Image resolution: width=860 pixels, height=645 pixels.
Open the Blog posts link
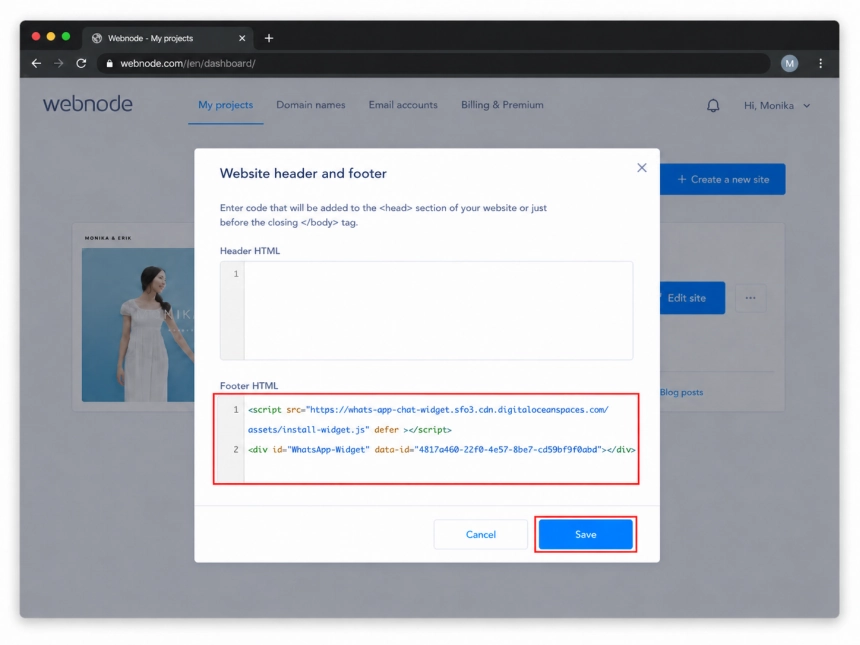tap(681, 392)
